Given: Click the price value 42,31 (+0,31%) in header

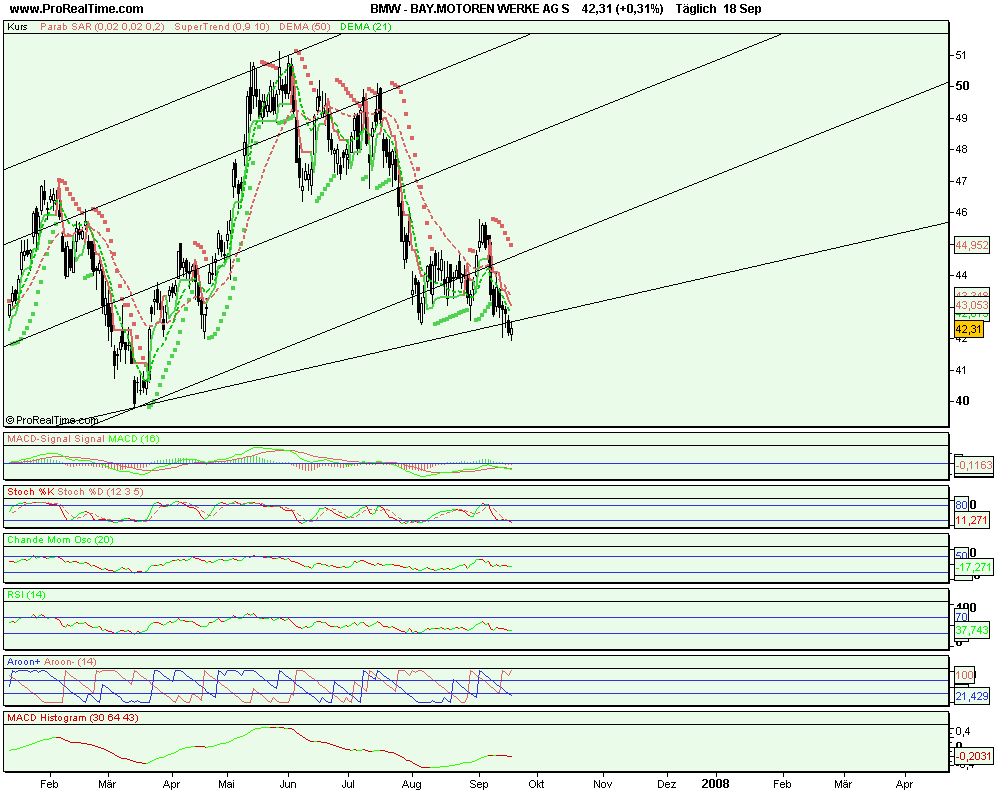Looking at the screenshot, I should click(622, 9).
